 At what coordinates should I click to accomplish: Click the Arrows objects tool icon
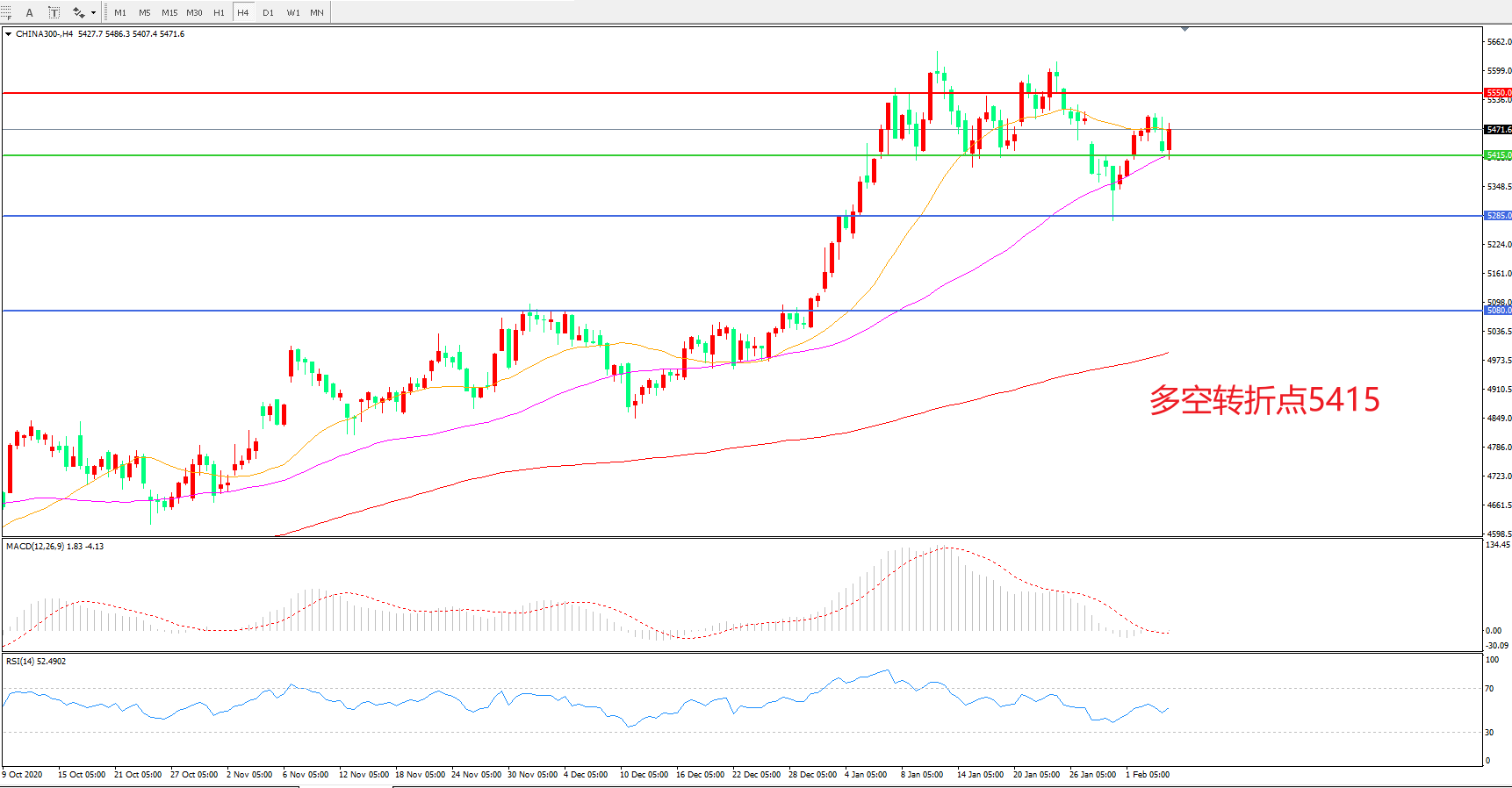[78, 12]
